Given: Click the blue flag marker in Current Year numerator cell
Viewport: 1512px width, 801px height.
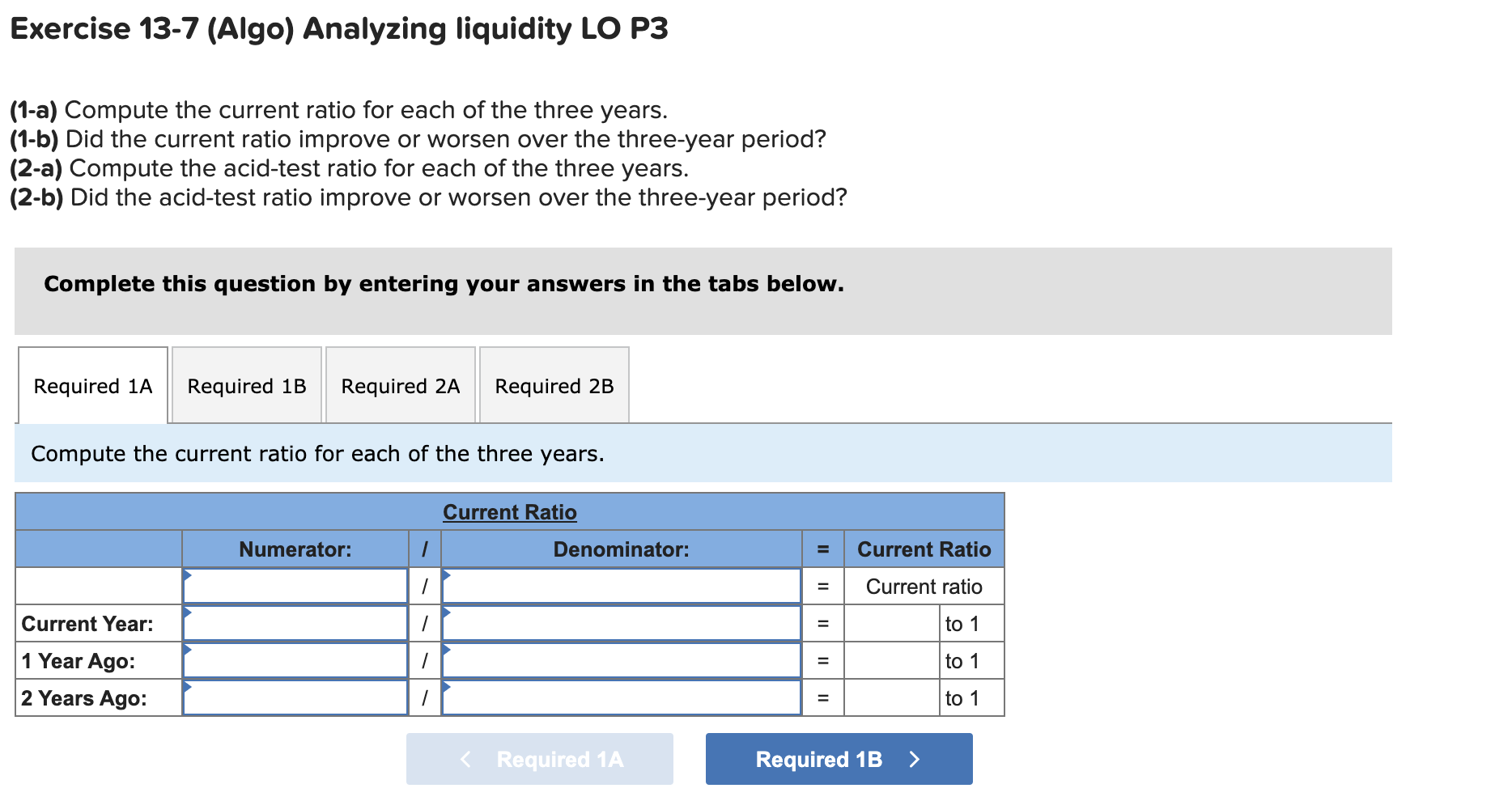Looking at the screenshot, I should [189, 612].
